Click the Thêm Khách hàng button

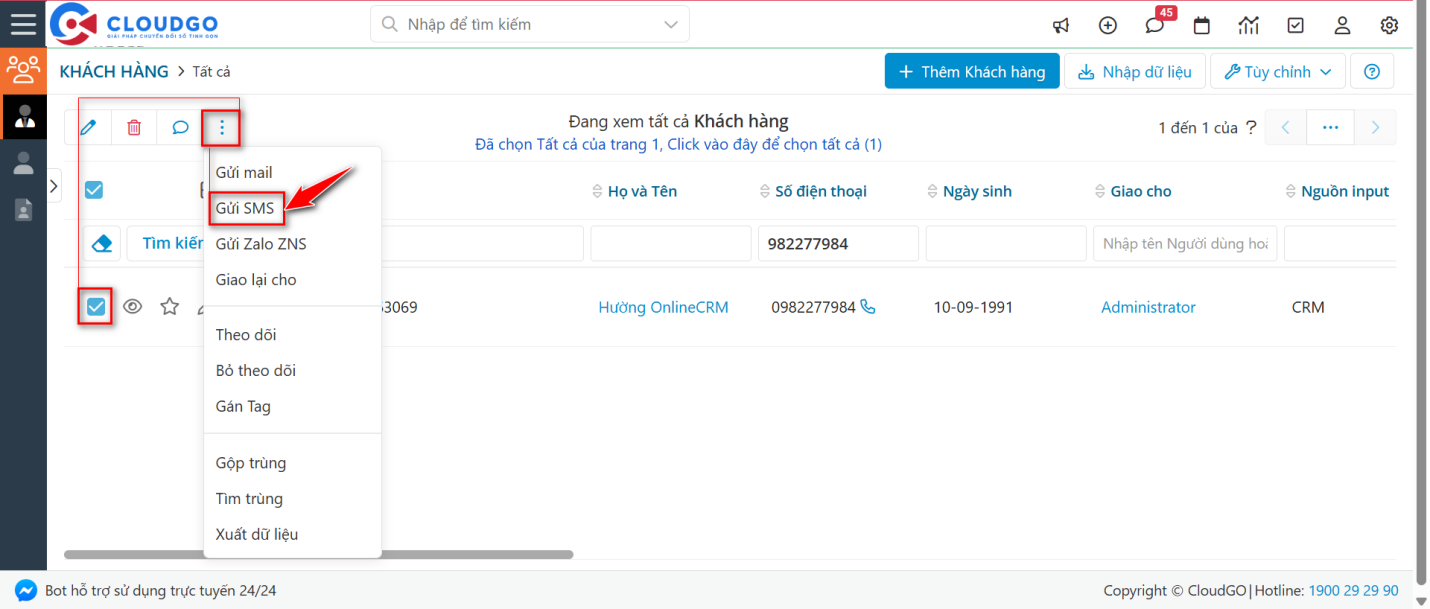[971, 71]
